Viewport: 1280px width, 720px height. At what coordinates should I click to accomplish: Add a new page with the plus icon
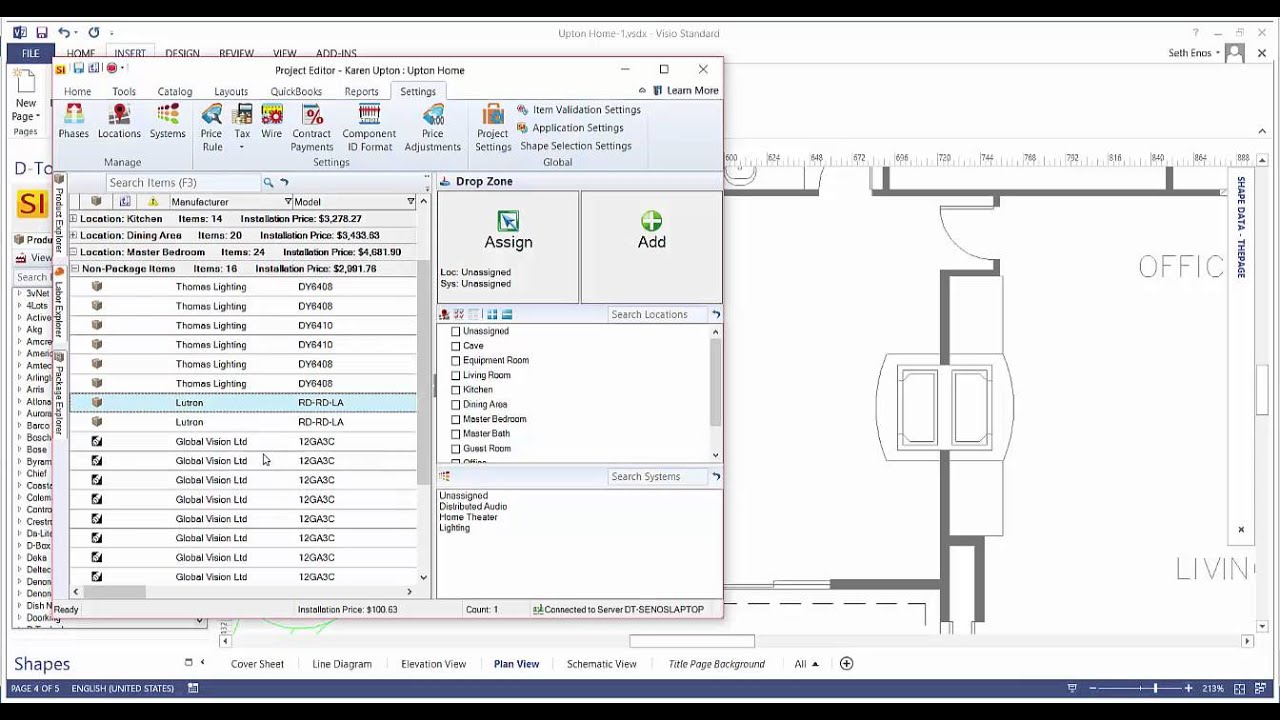[846, 664]
